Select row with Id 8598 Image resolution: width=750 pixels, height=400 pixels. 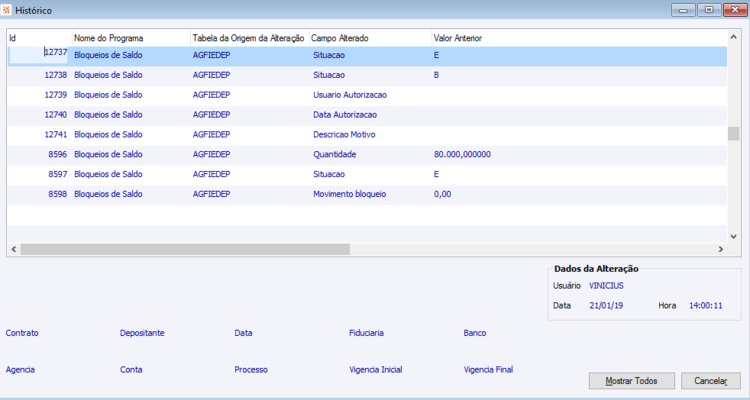point(367,194)
